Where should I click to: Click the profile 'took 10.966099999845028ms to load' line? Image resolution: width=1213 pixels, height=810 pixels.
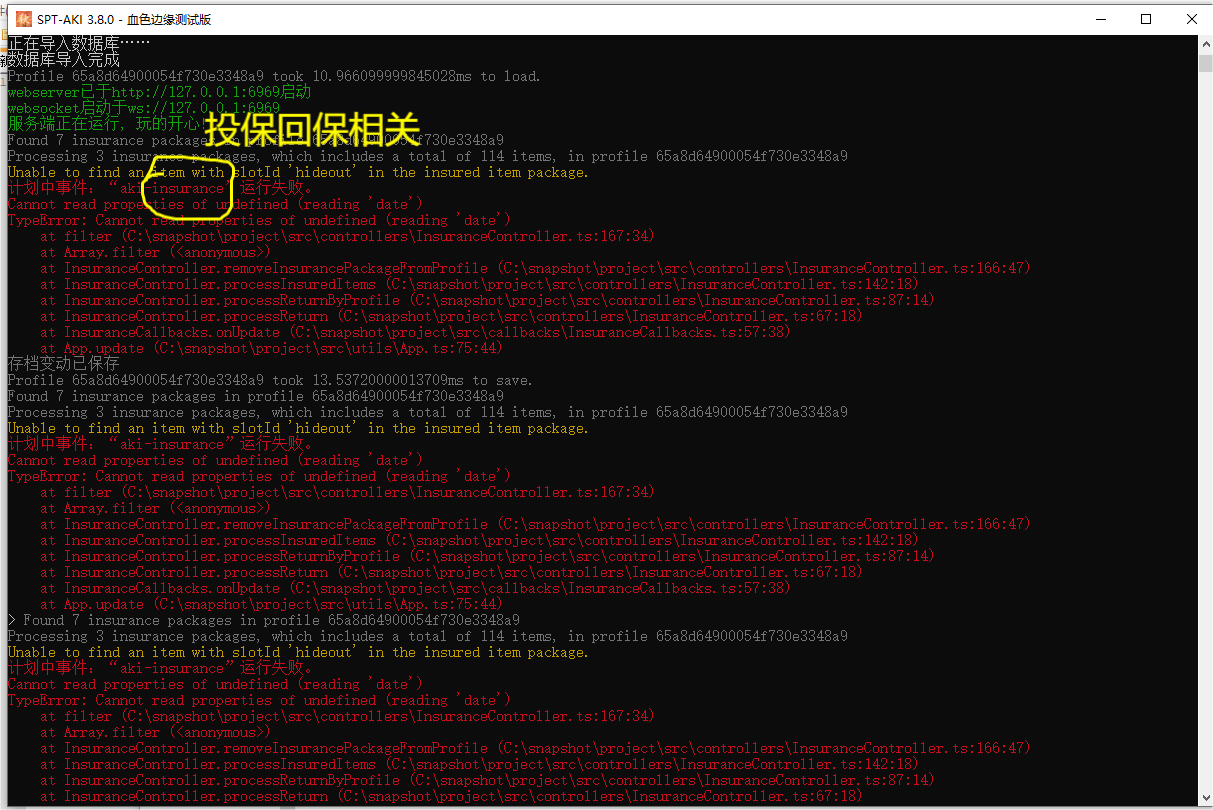point(274,76)
